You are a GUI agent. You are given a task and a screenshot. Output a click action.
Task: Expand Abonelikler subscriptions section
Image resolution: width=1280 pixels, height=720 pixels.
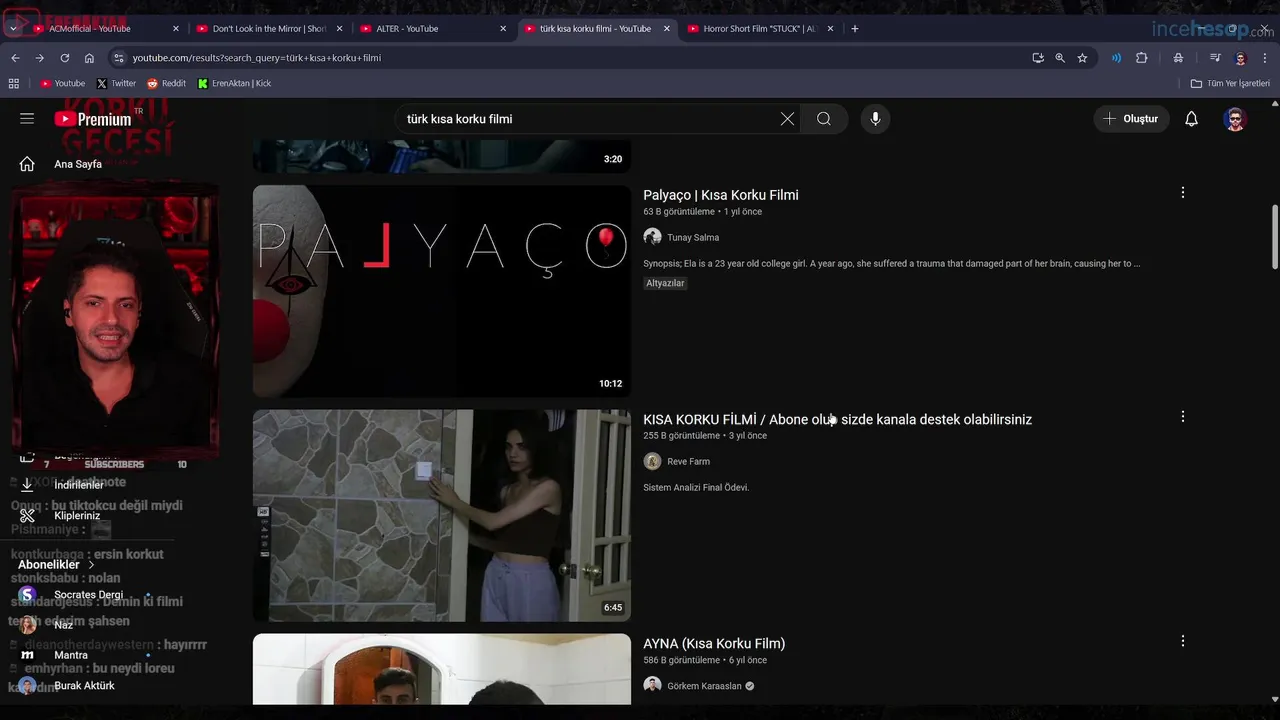click(56, 565)
